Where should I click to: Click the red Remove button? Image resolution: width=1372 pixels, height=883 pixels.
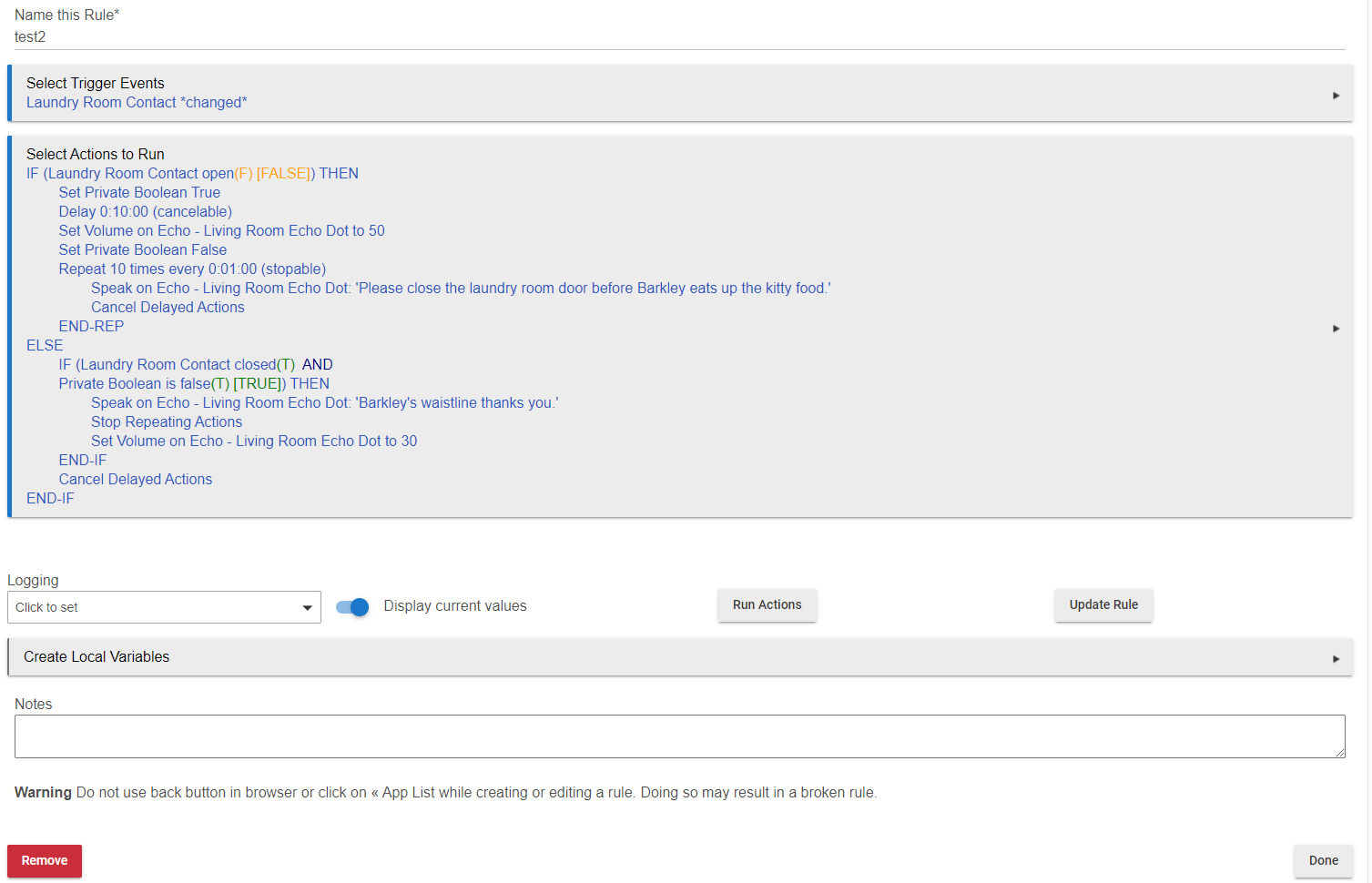click(45, 861)
